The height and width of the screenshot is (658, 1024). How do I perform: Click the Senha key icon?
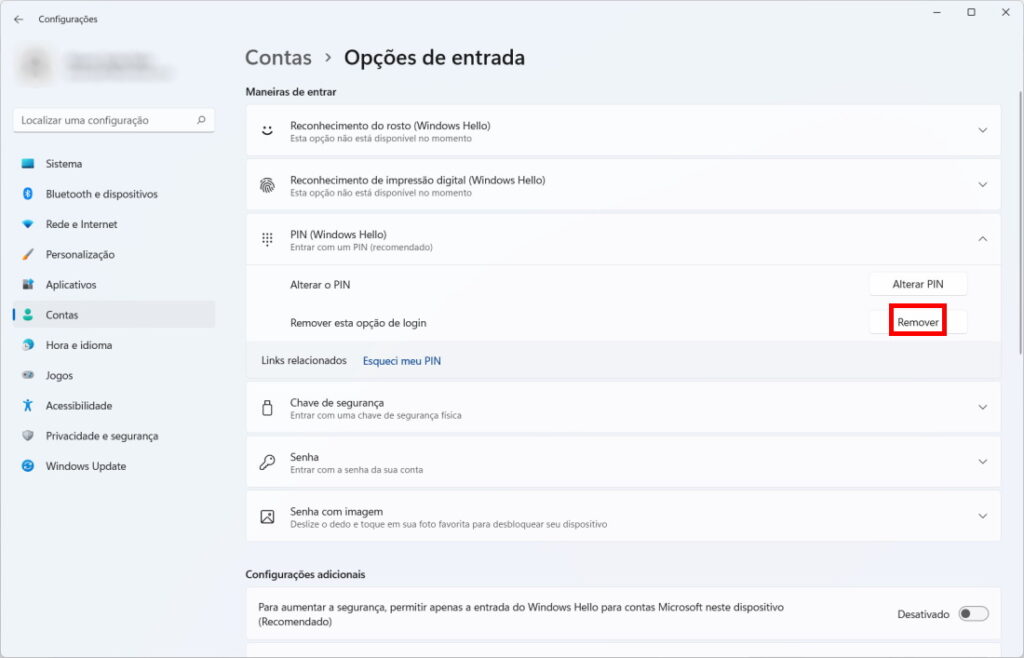pyautogui.click(x=267, y=462)
